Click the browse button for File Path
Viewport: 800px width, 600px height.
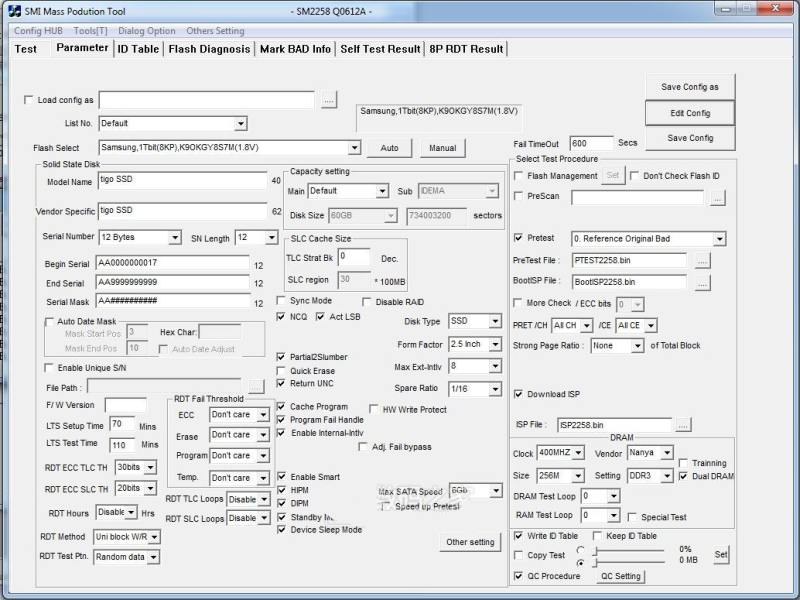pos(256,386)
